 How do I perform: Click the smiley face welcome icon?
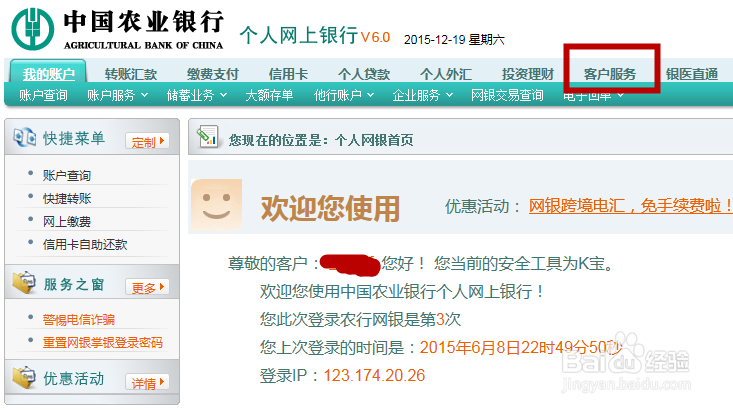(x=216, y=205)
